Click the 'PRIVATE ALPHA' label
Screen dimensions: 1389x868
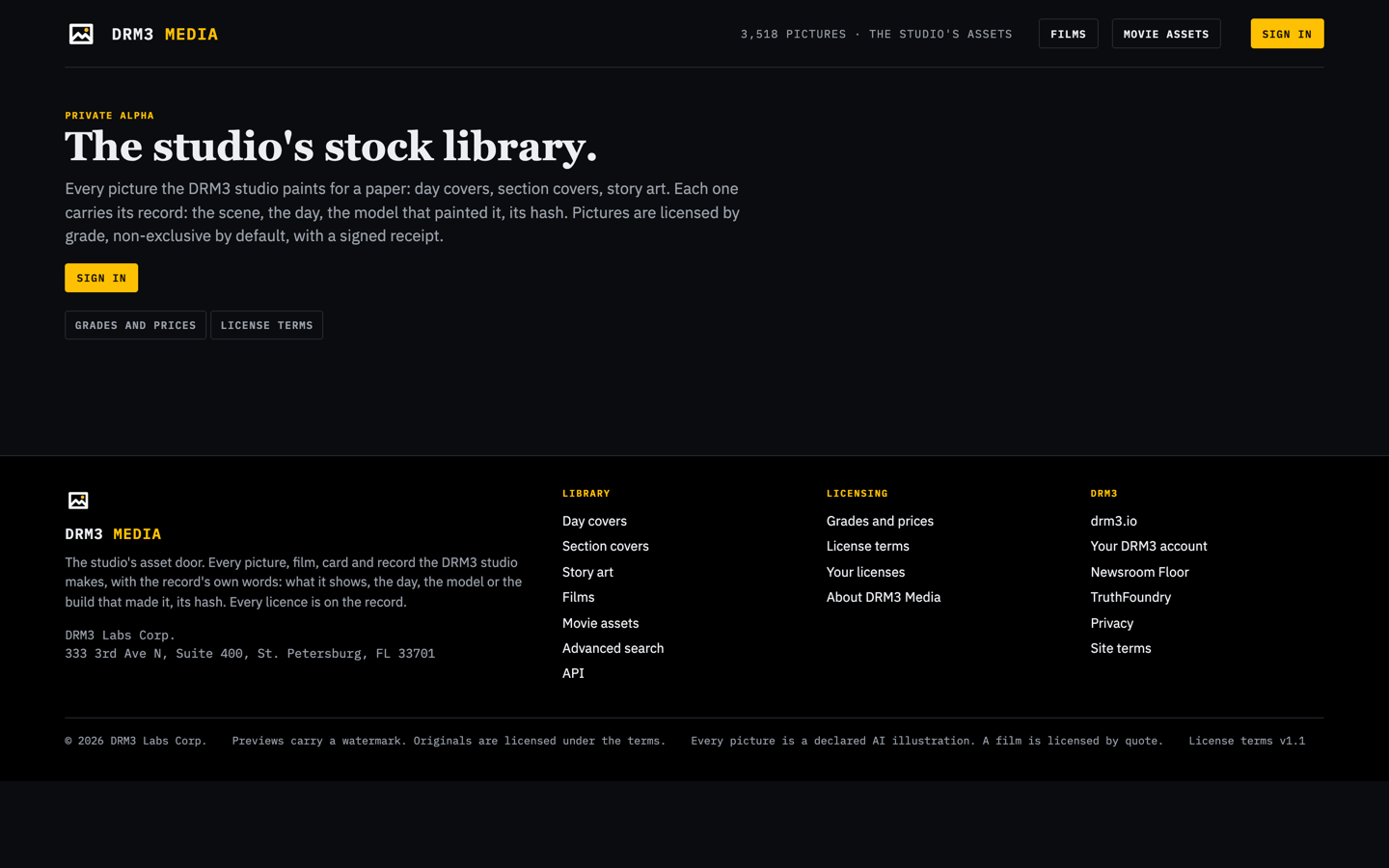[109, 116]
